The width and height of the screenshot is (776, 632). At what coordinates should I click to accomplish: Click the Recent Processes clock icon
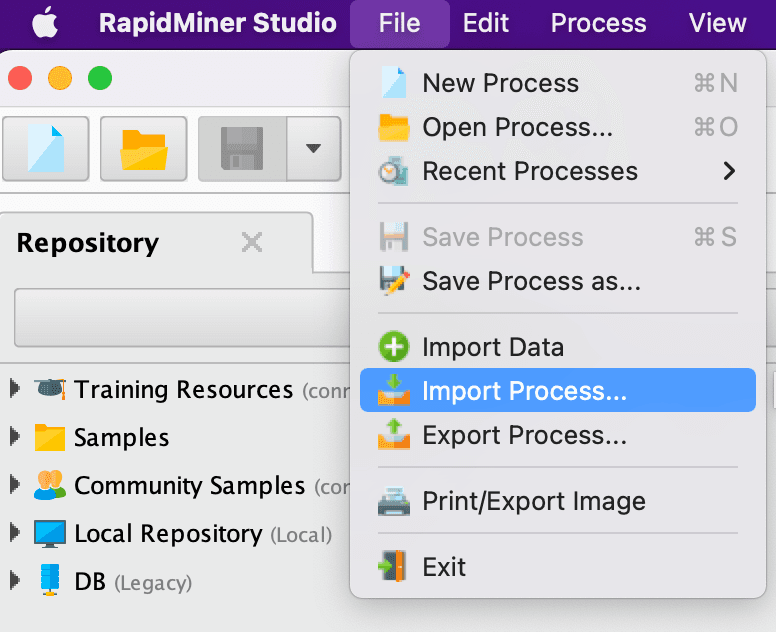(394, 171)
